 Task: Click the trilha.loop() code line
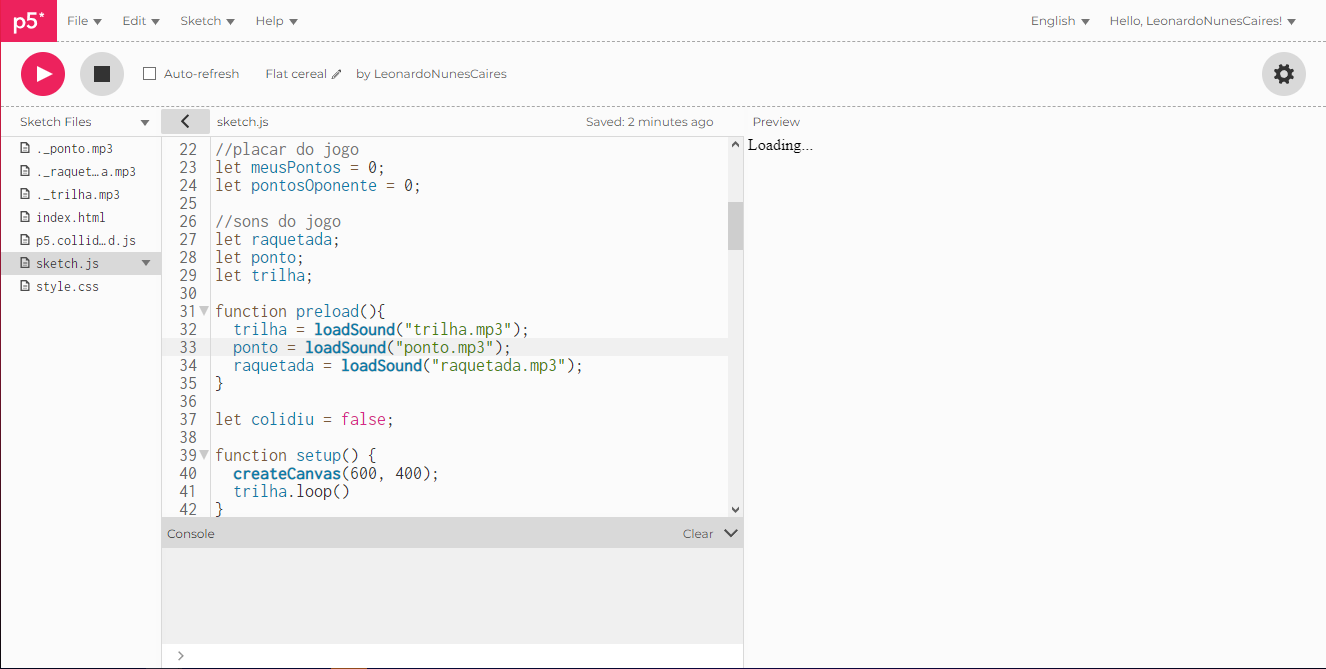click(x=291, y=491)
